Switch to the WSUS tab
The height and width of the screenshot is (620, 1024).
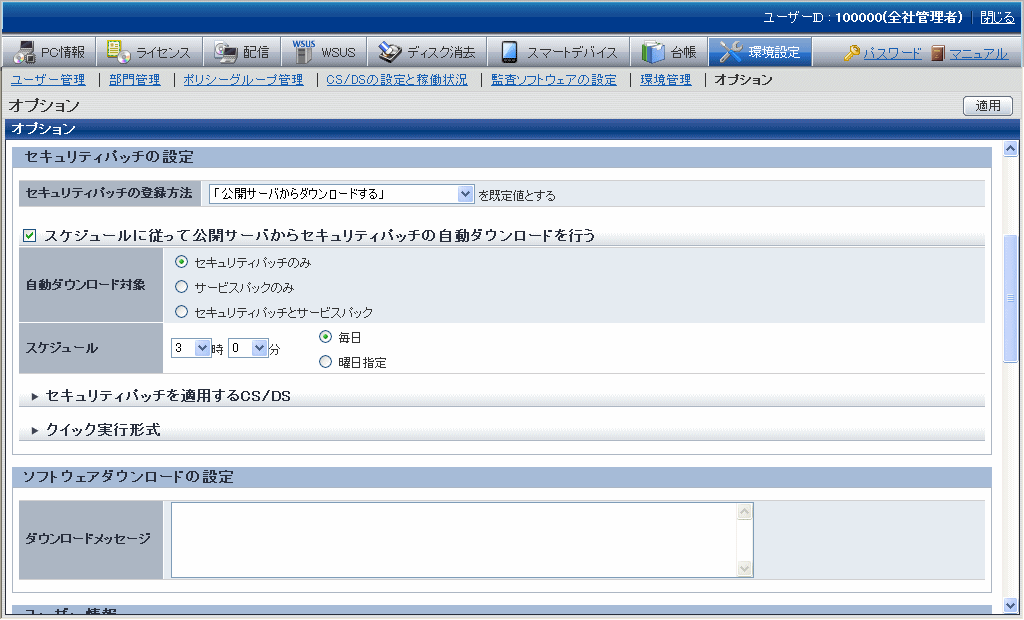click(x=324, y=52)
